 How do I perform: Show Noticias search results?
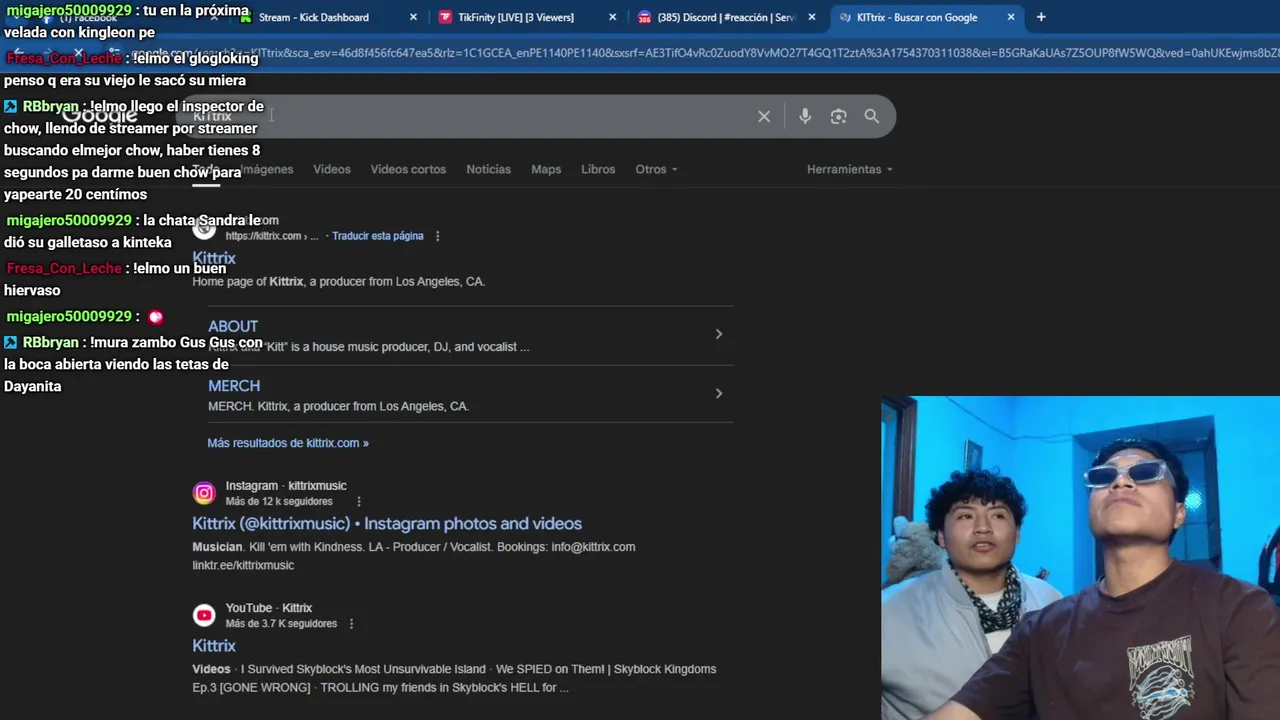pyautogui.click(x=488, y=169)
